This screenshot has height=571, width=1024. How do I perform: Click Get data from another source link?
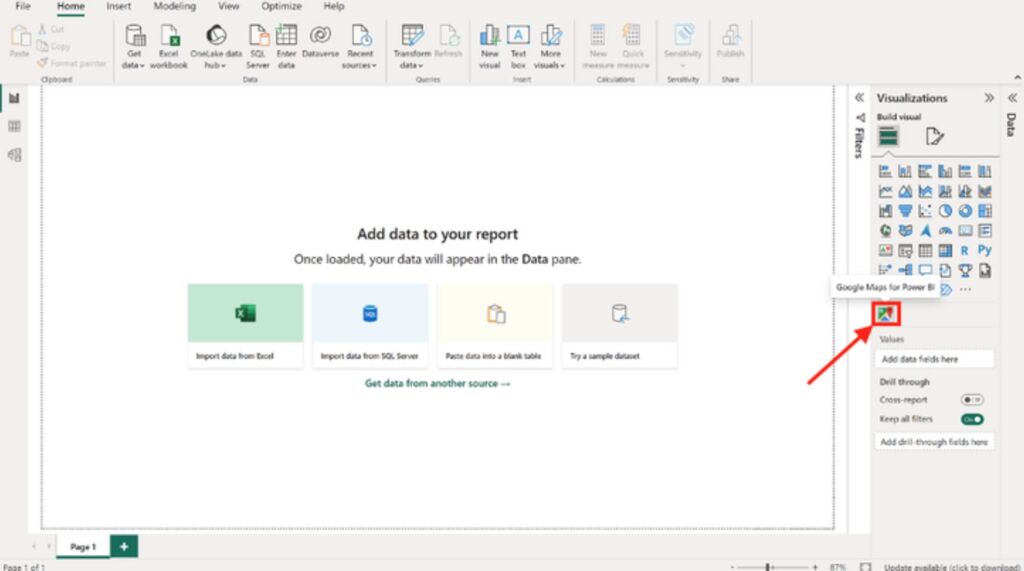[437, 383]
